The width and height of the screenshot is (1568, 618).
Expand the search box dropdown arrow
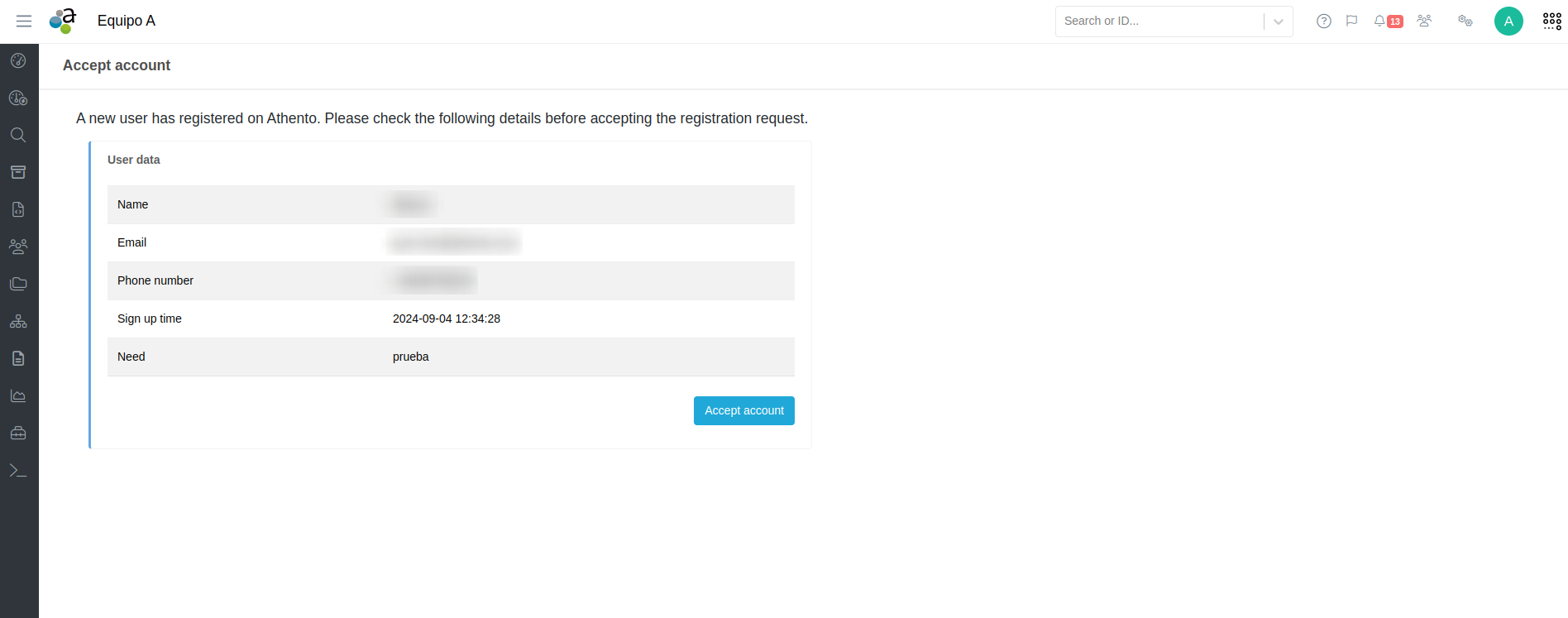1278,22
